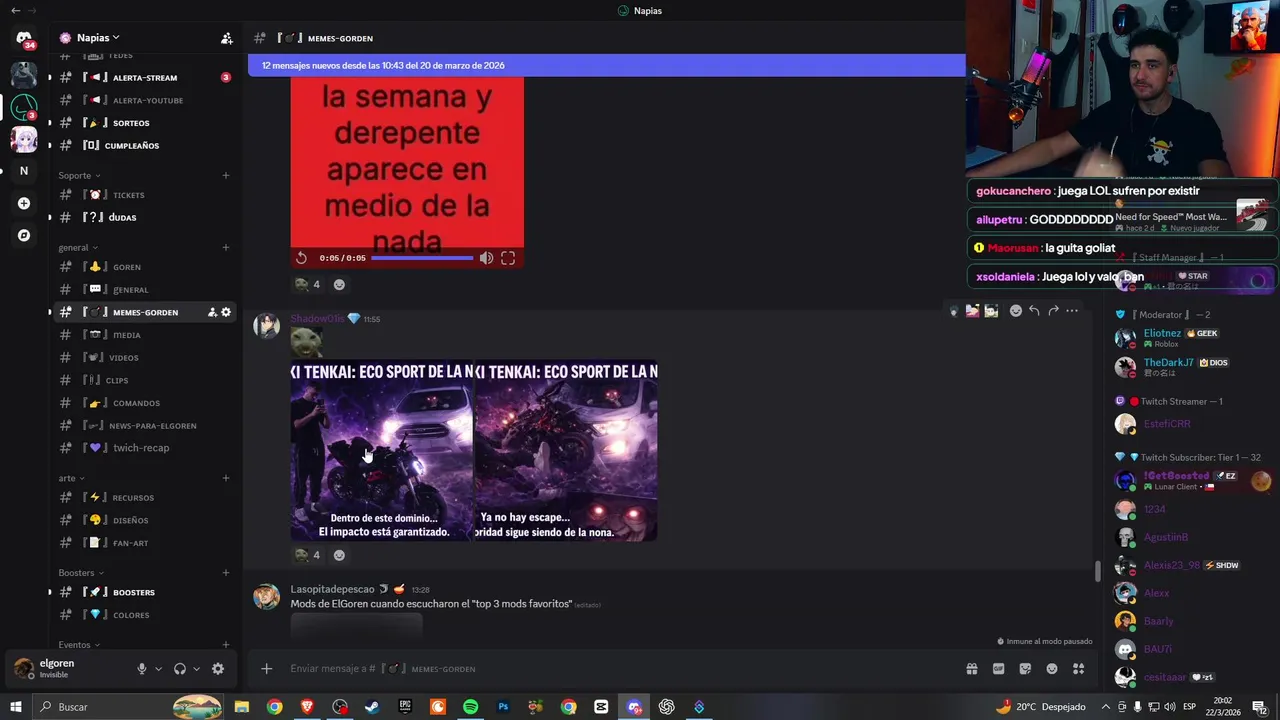Image resolution: width=1280 pixels, height=720 pixels.
Task: Open gift Nitro icon in message bar
Action: (971, 669)
